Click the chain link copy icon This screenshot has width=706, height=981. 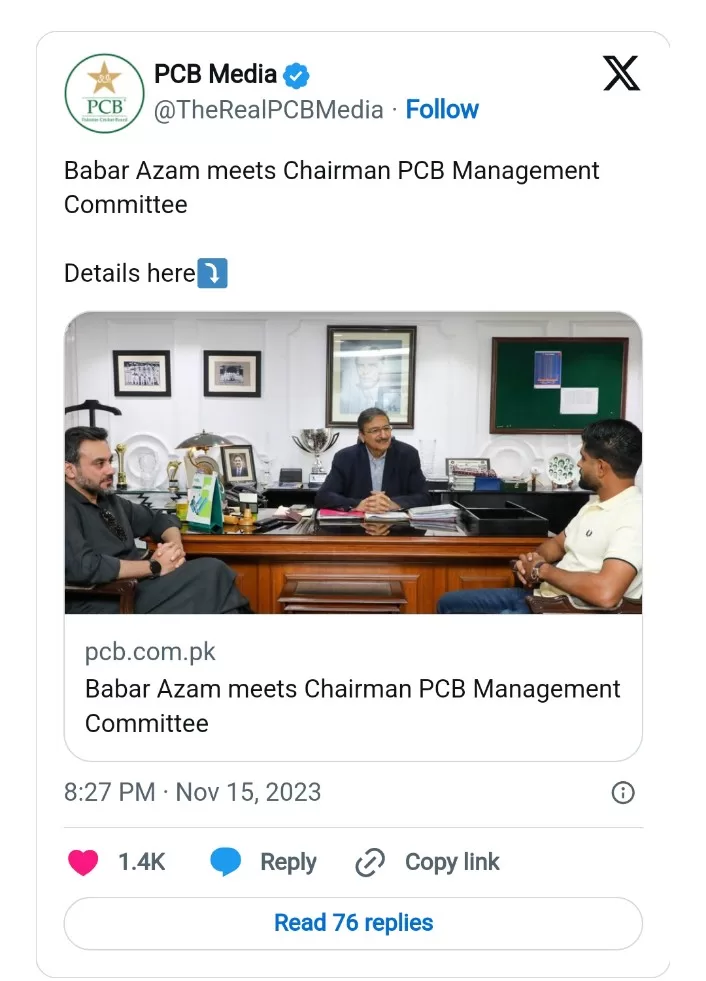click(370, 863)
